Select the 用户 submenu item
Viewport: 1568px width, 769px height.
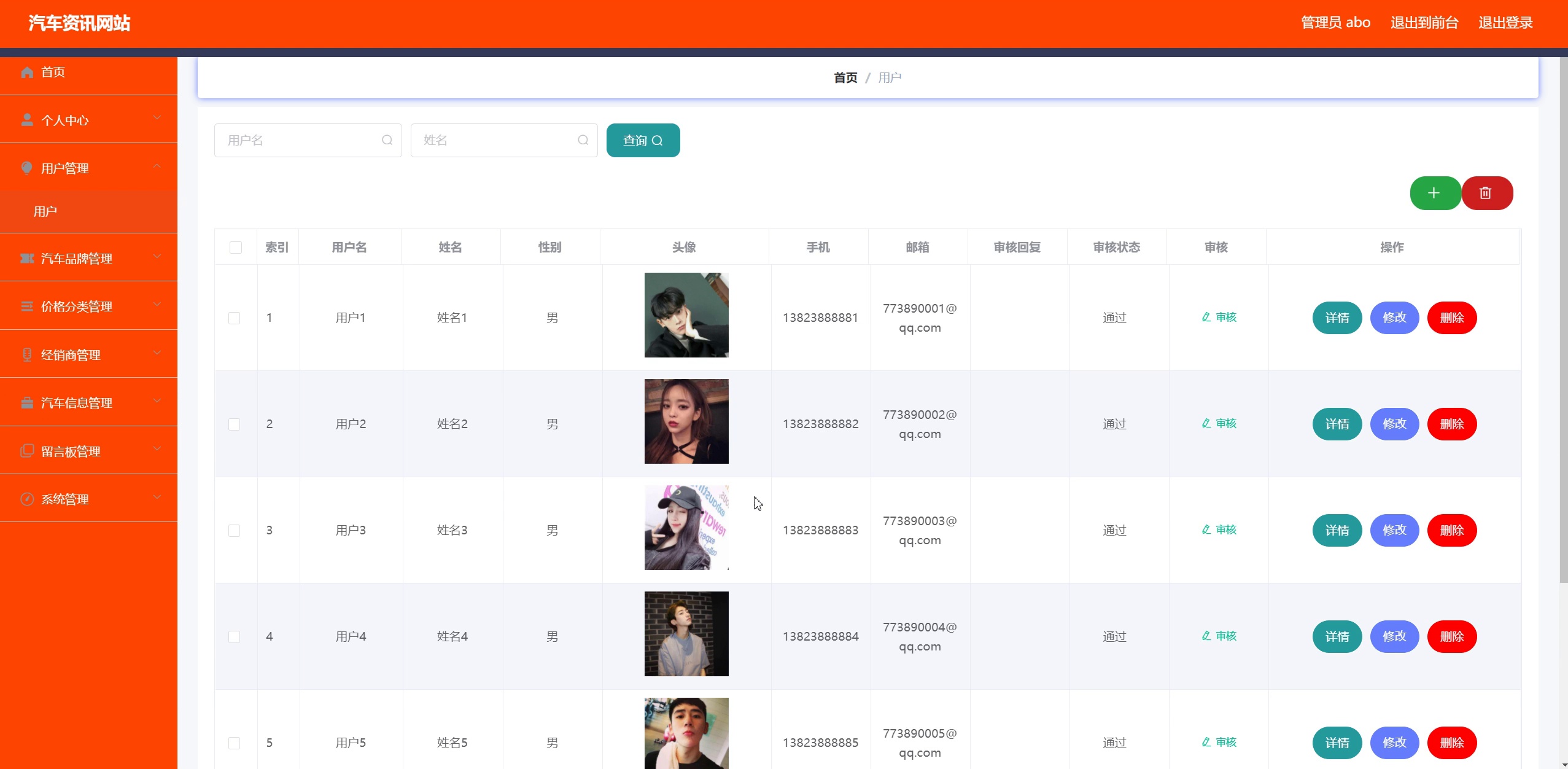coord(88,212)
